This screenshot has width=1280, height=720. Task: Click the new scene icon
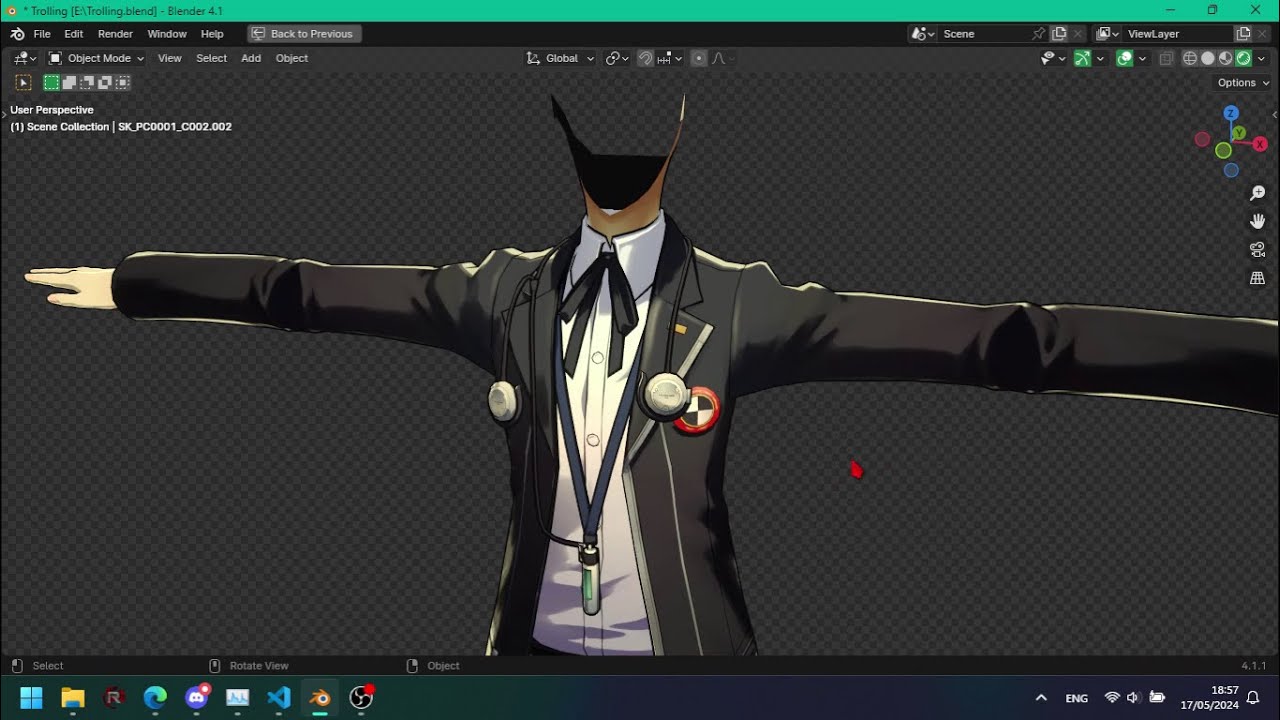click(x=1060, y=34)
